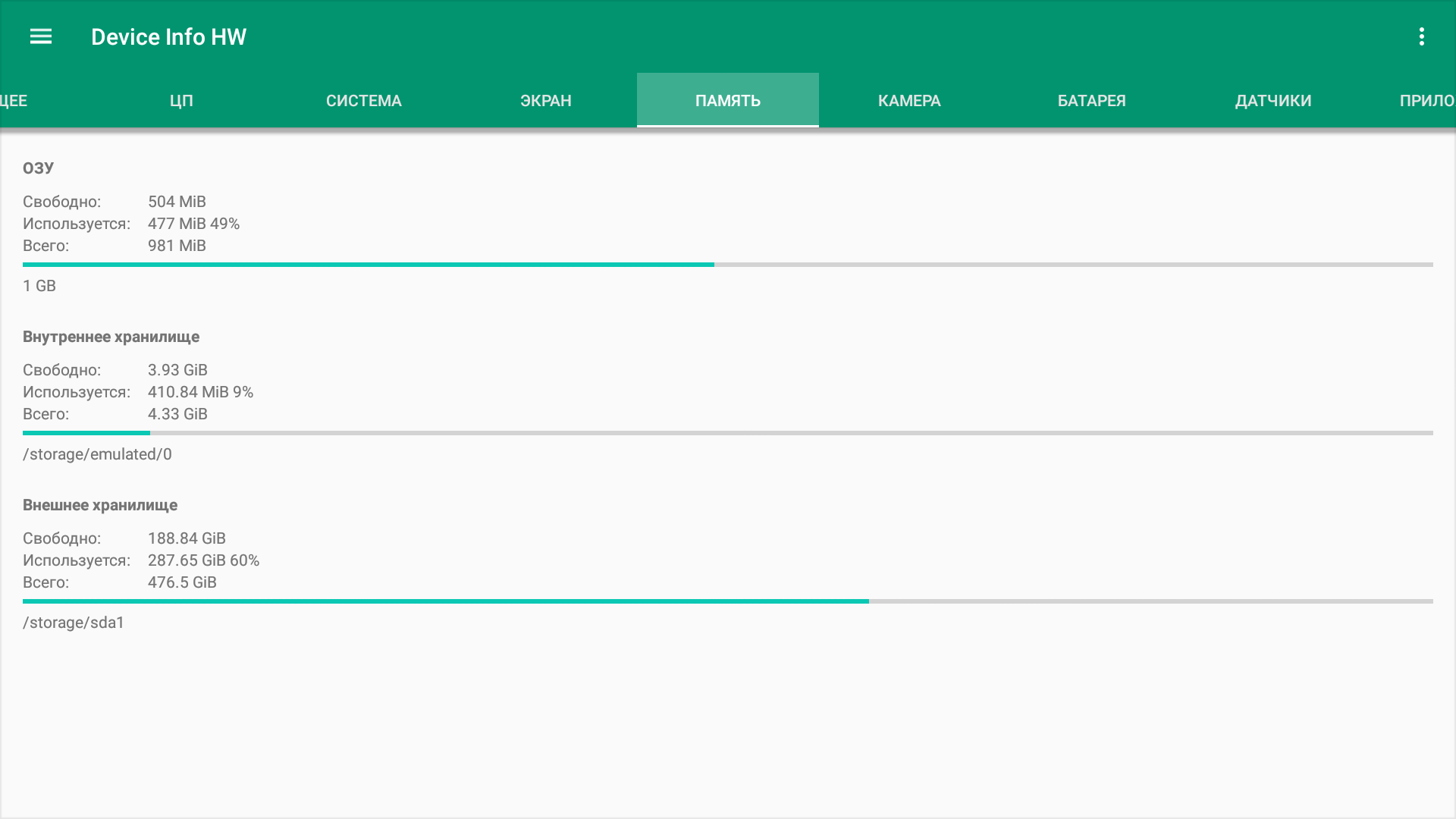Select the ПАМЯТЬ tab
This screenshot has height=819, width=1456.
point(727,101)
